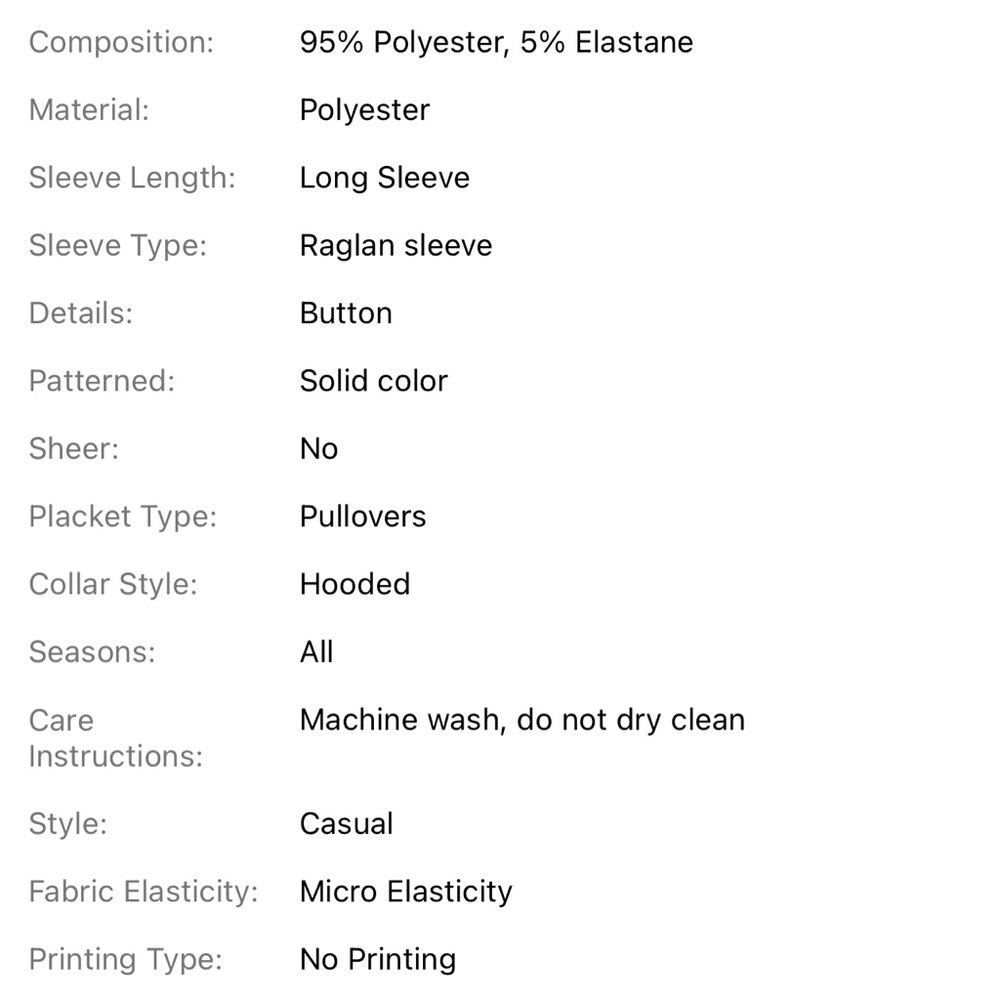The height and width of the screenshot is (1000, 1000).
Task: Select the 'Machine wash, do not dry clean' text
Action: click(522, 720)
